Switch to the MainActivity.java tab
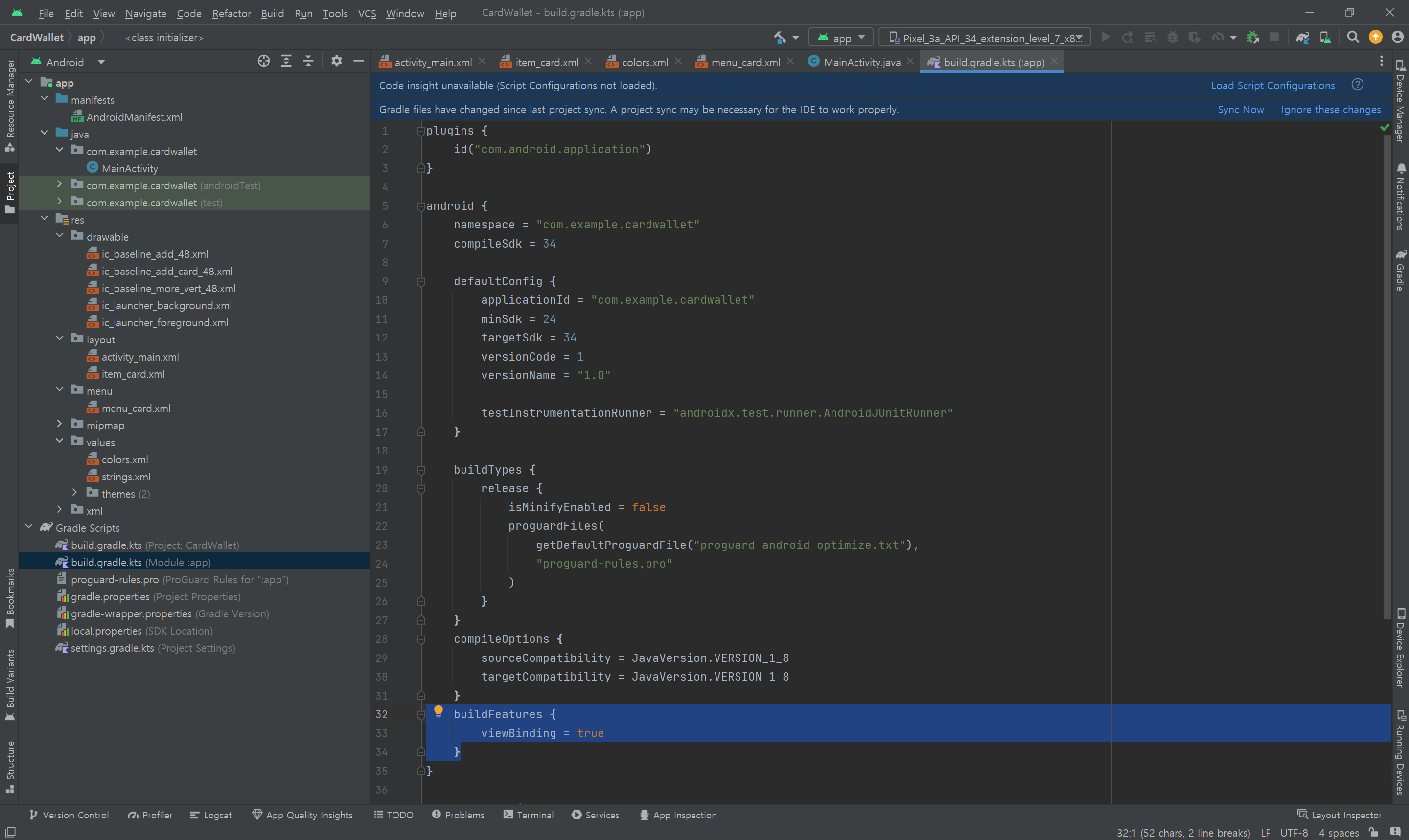1409x840 pixels. 861,62
